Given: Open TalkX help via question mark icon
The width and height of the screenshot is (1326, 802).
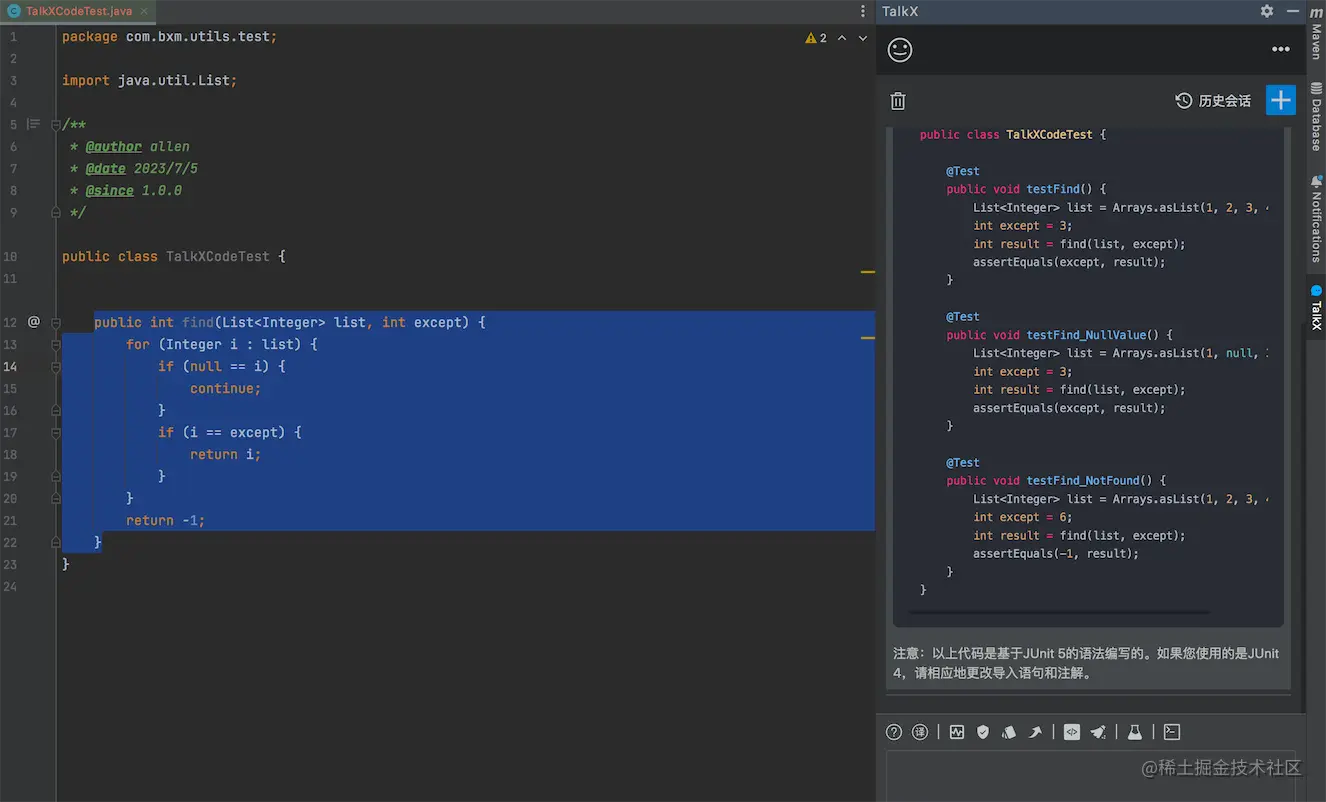Looking at the screenshot, I should point(894,732).
